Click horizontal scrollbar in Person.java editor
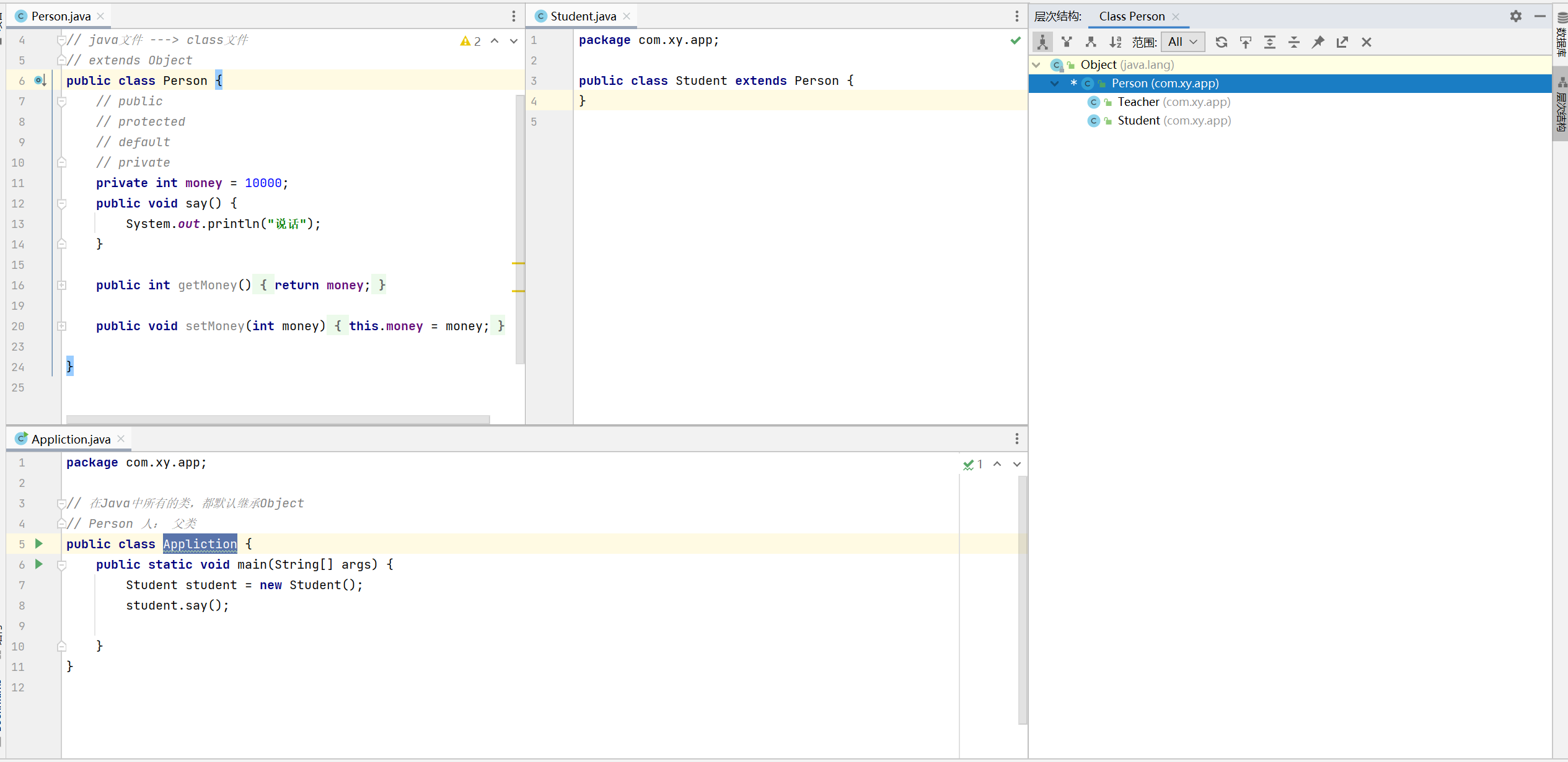The width and height of the screenshot is (1568, 762). click(278, 419)
